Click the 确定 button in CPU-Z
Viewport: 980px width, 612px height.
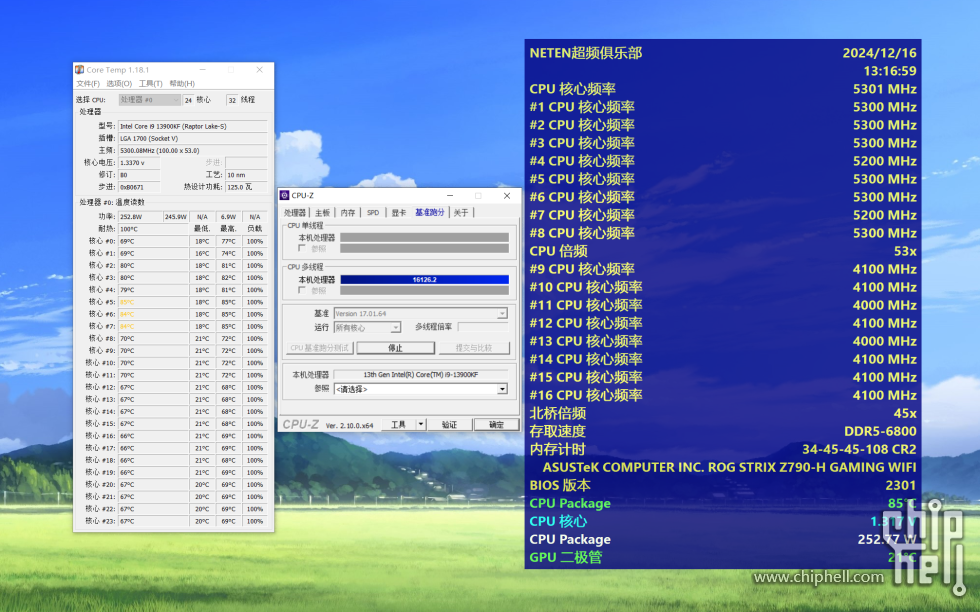[x=496, y=424]
